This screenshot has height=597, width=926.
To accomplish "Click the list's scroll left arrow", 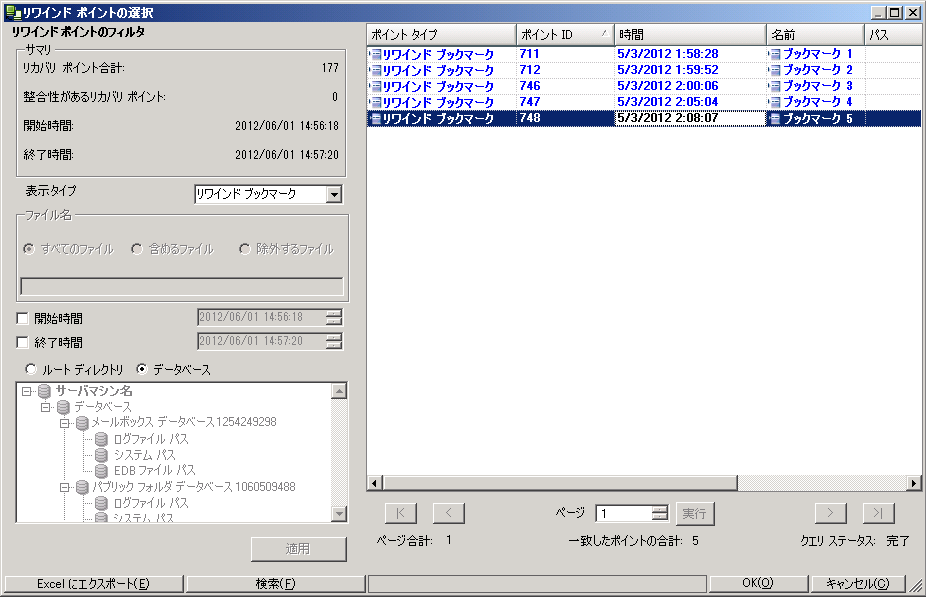I will click(x=374, y=483).
